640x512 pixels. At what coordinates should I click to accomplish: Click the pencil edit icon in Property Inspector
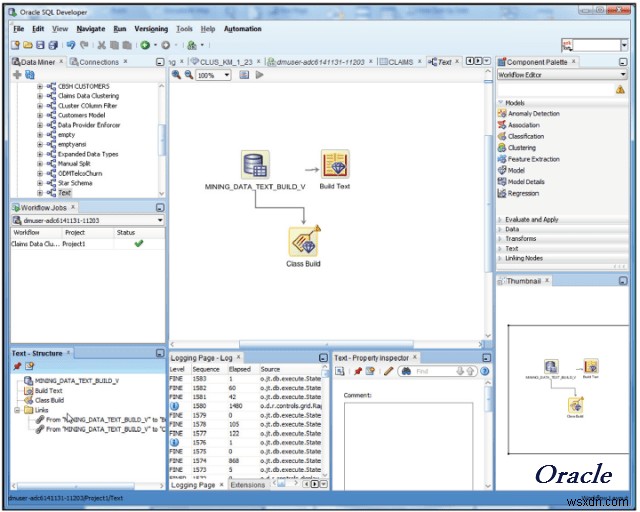coord(388,371)
